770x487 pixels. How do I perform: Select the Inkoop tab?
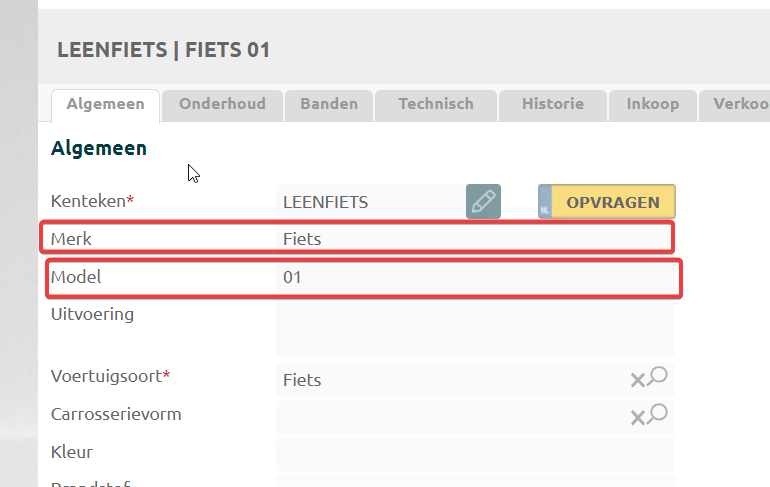[x=652, y=104]
